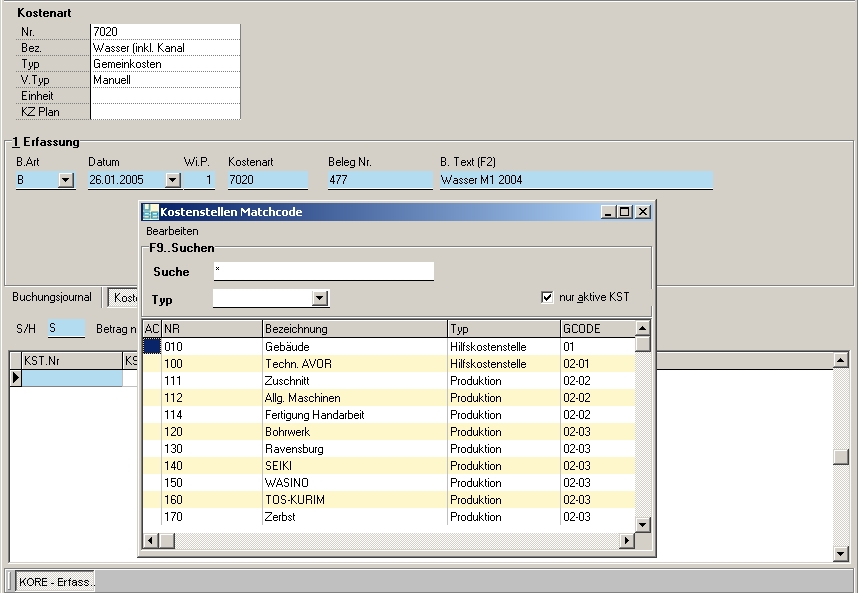
Task: Expand the B.Art dropdown
Action: click(66, 181)
